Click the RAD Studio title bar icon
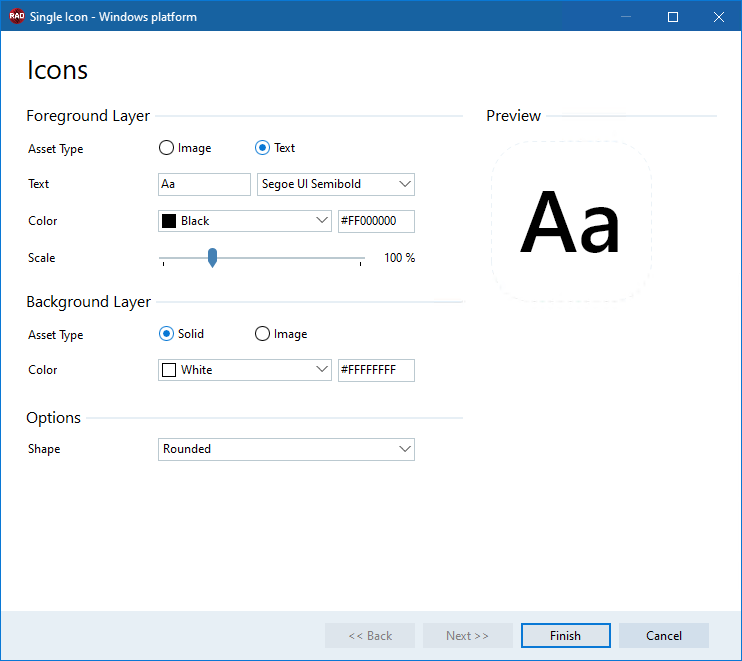This screenshot has height=661, width=742. pos(17,16)
